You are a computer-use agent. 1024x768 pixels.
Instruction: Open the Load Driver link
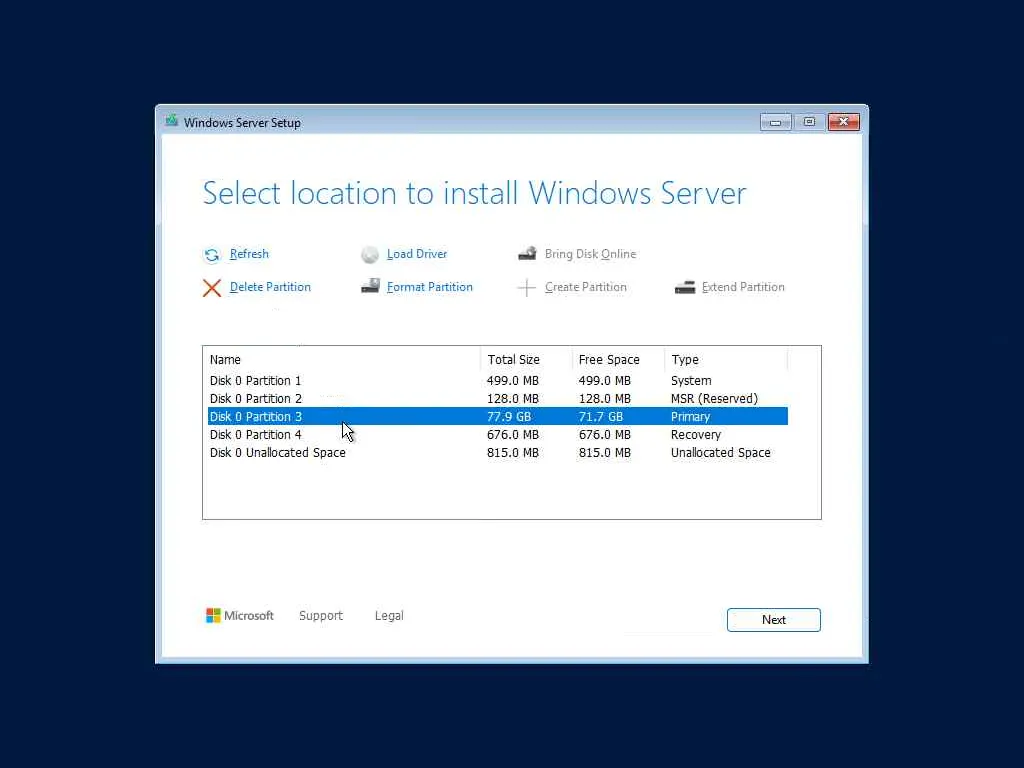point(417,254)
